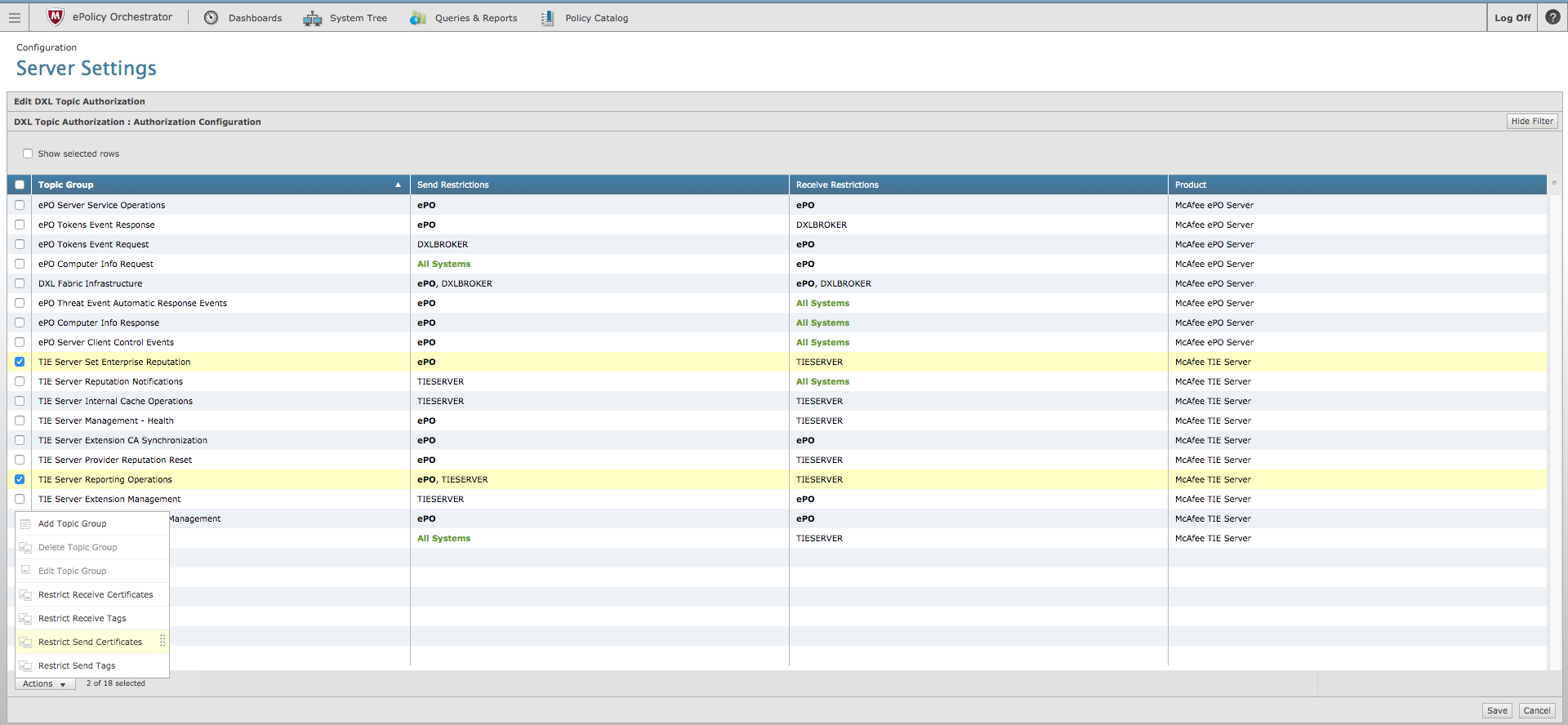Sort by Topic Group column arrow

click(399, 185)
